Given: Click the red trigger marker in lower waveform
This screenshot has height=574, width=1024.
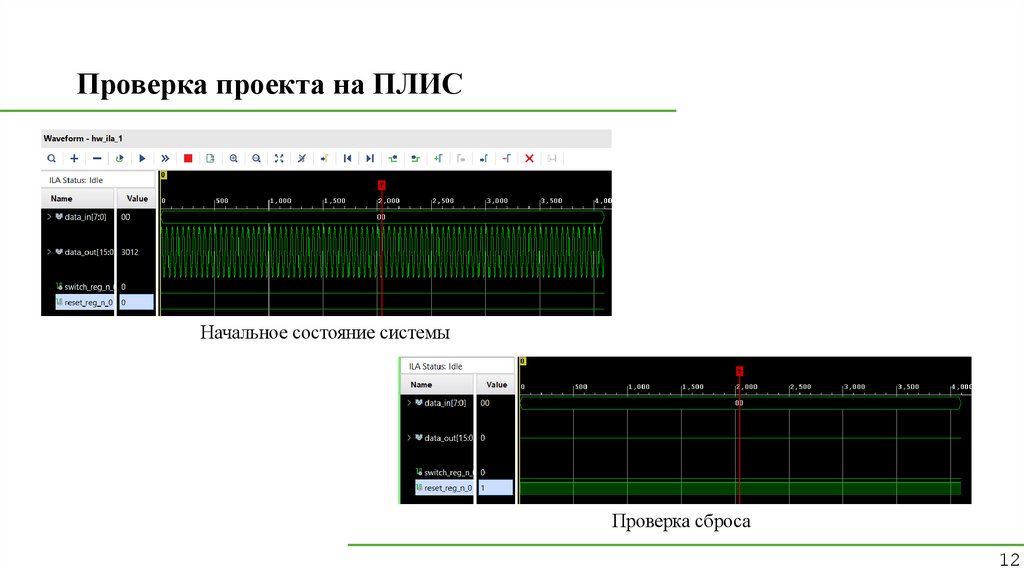Looking at the screenshot, I should [739, 371].
